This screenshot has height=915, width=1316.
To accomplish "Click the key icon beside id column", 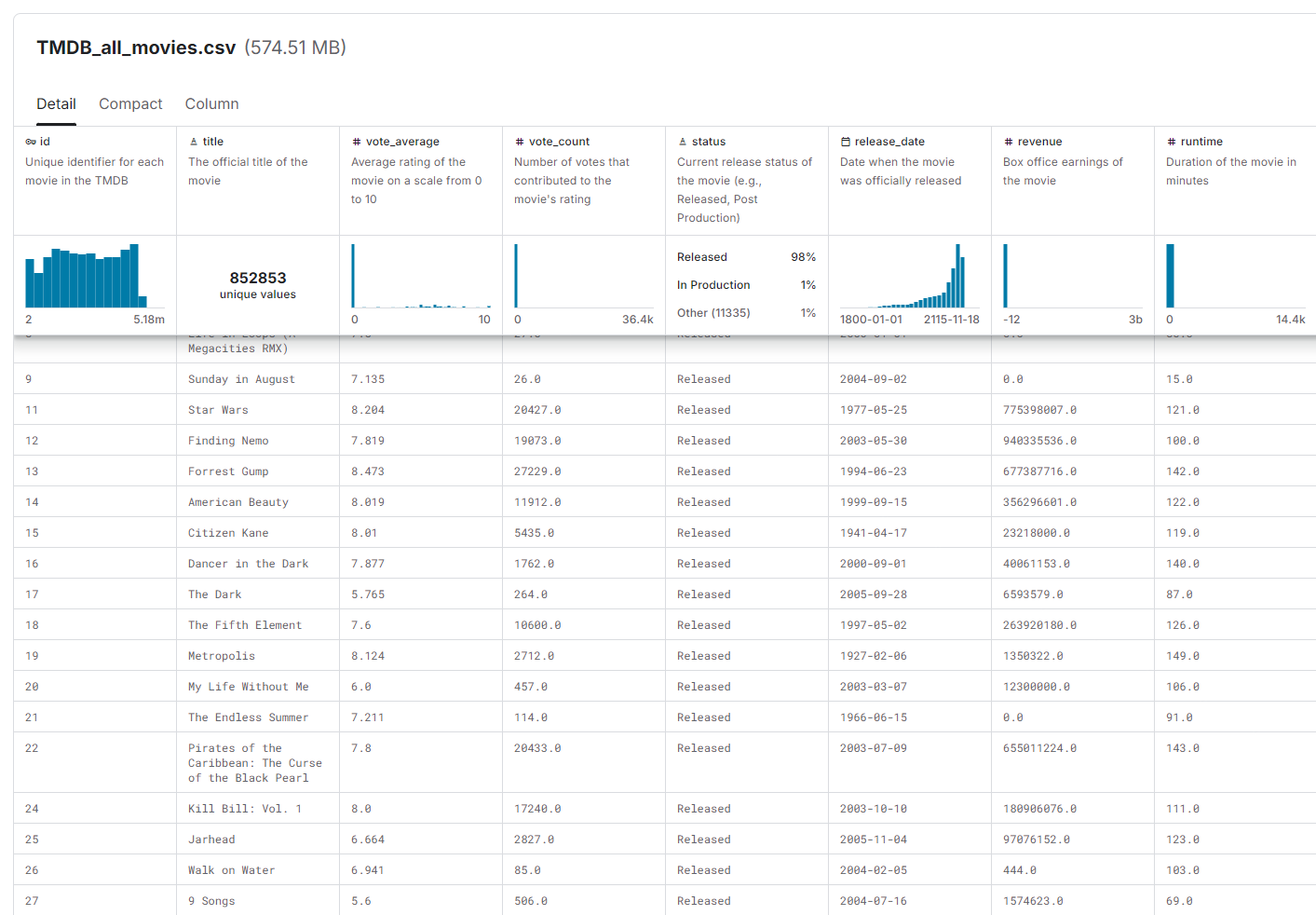I will point(31,142).
